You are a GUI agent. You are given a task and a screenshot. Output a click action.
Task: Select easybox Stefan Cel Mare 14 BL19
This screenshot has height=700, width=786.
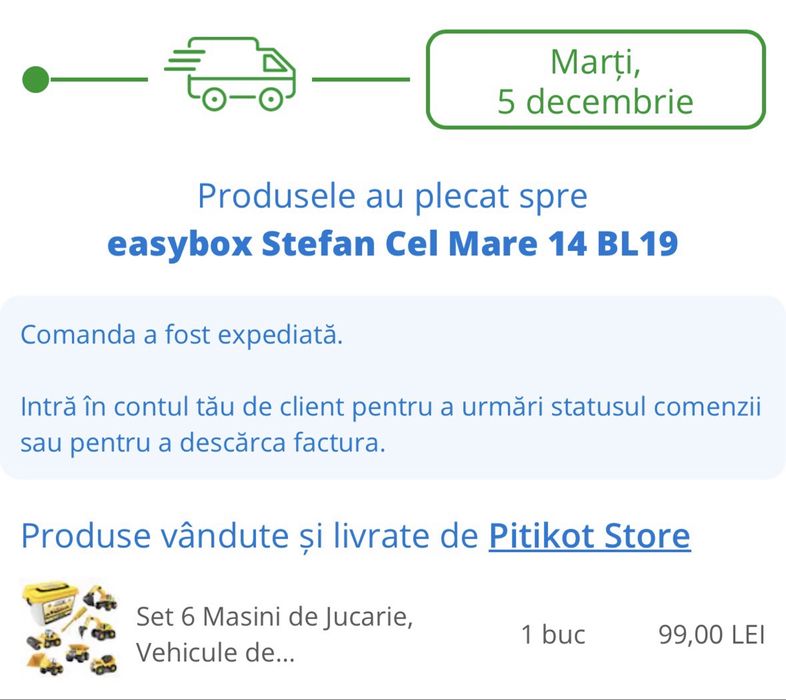coord(392,245)
